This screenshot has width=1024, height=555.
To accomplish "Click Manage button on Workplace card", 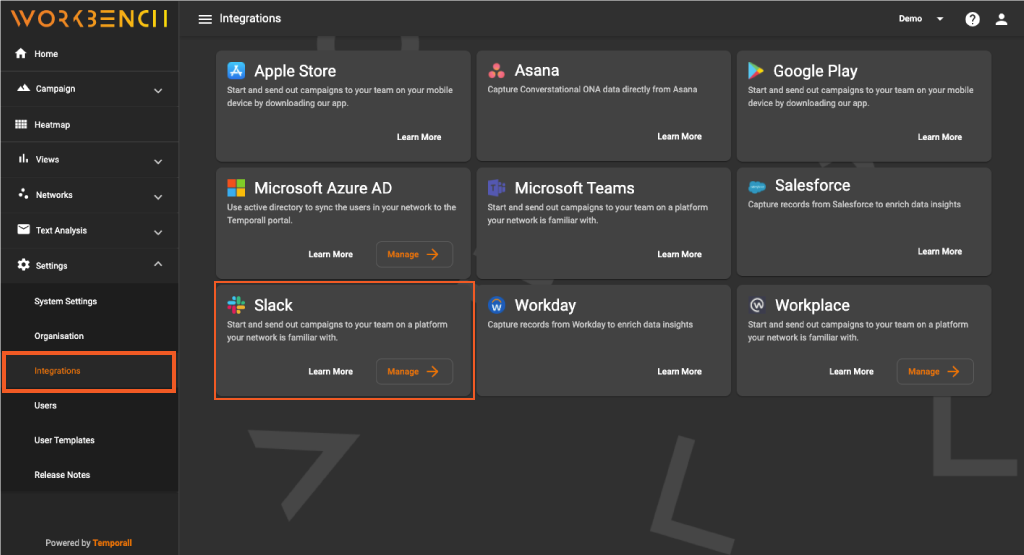I will pyautogui.click(x=935, y=372).
